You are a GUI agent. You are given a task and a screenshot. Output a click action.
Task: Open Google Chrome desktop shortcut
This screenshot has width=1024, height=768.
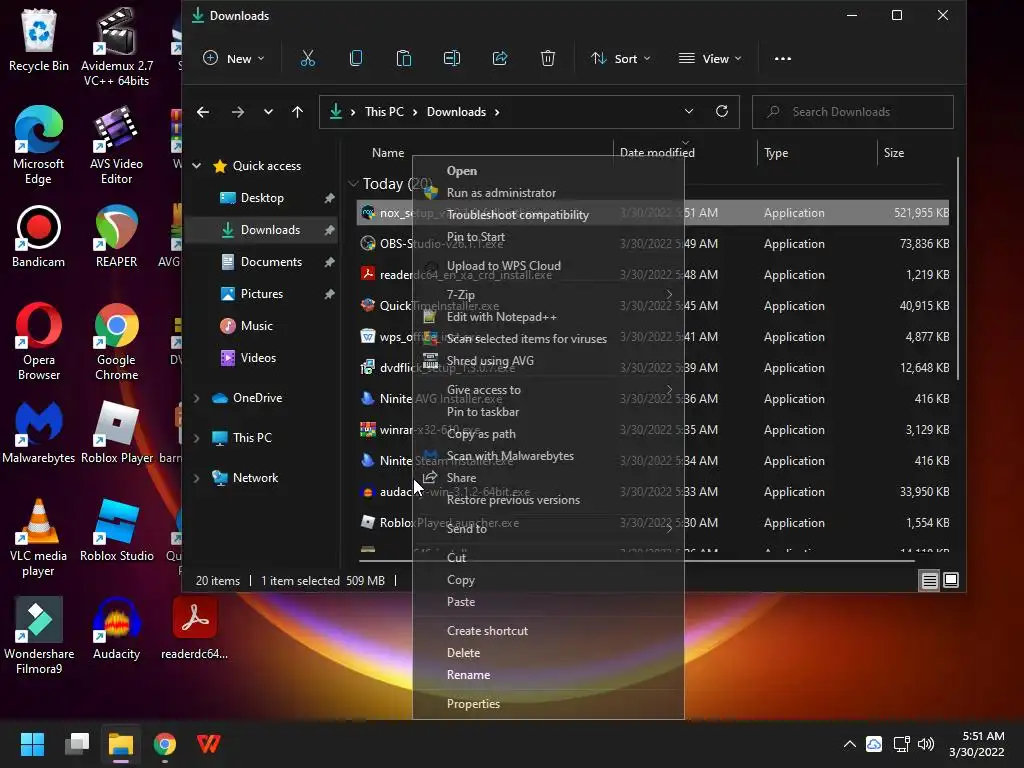pos(116,341)
